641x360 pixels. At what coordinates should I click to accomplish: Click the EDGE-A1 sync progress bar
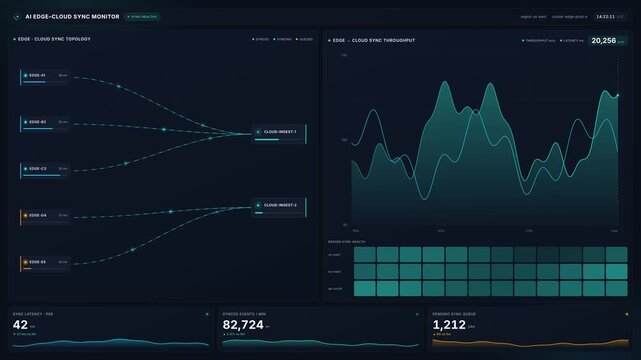pyautogui.click(x=44, y=82)
